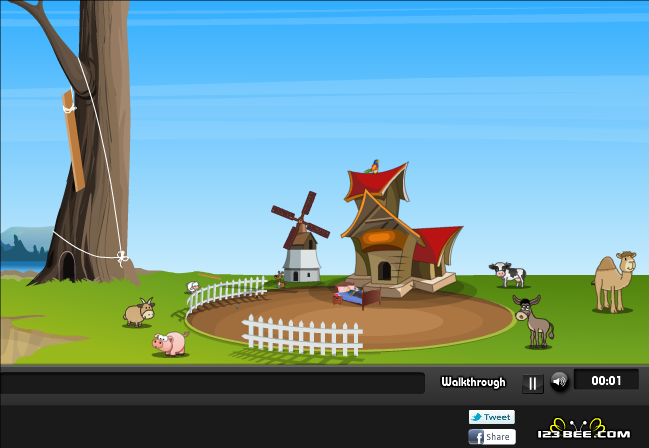The height and width of the screenshot is (448, 649).
Task: Click the windmill blades
Action: [300, 220]
